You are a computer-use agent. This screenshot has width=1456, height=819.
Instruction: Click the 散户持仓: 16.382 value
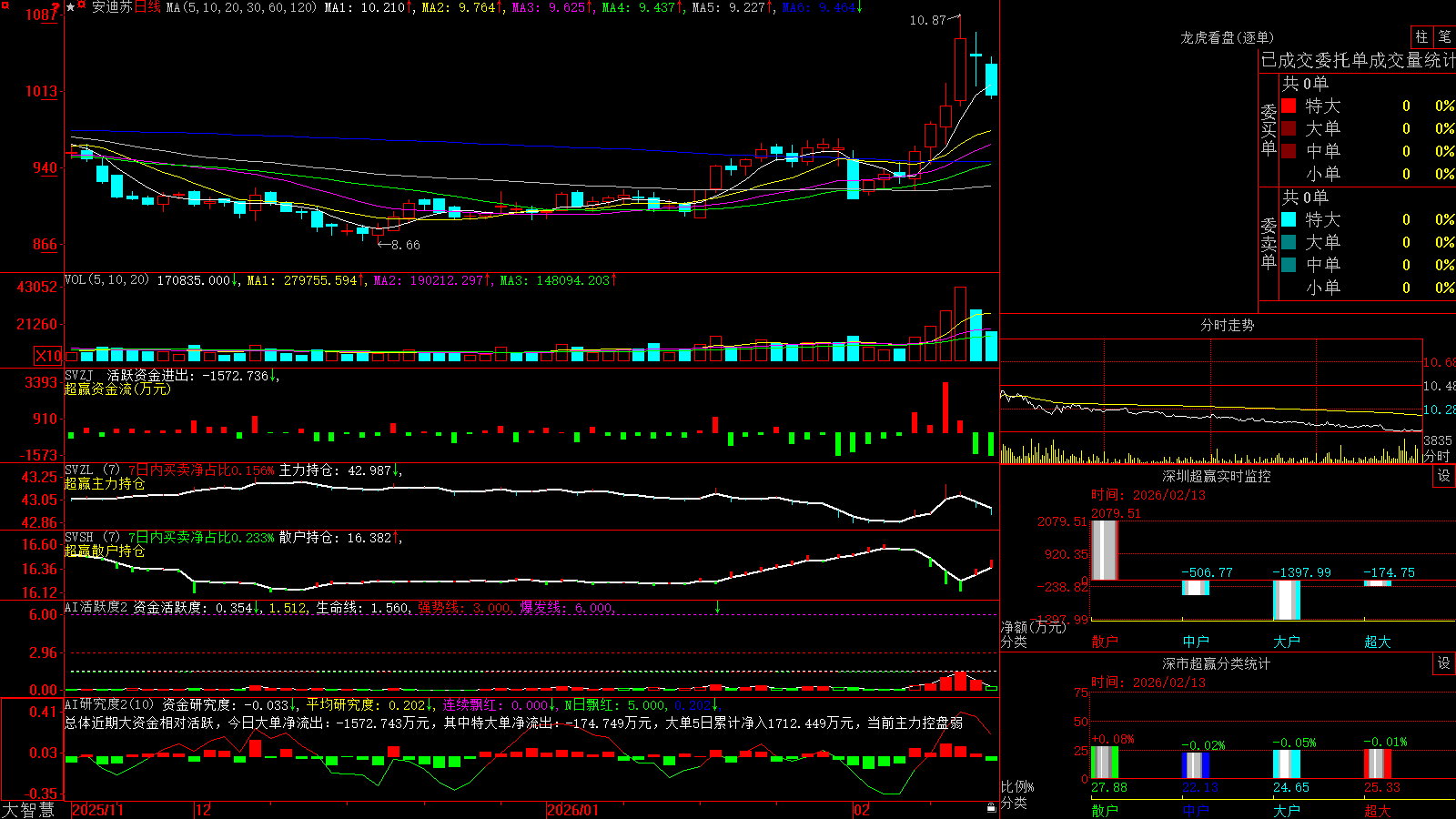335,538
